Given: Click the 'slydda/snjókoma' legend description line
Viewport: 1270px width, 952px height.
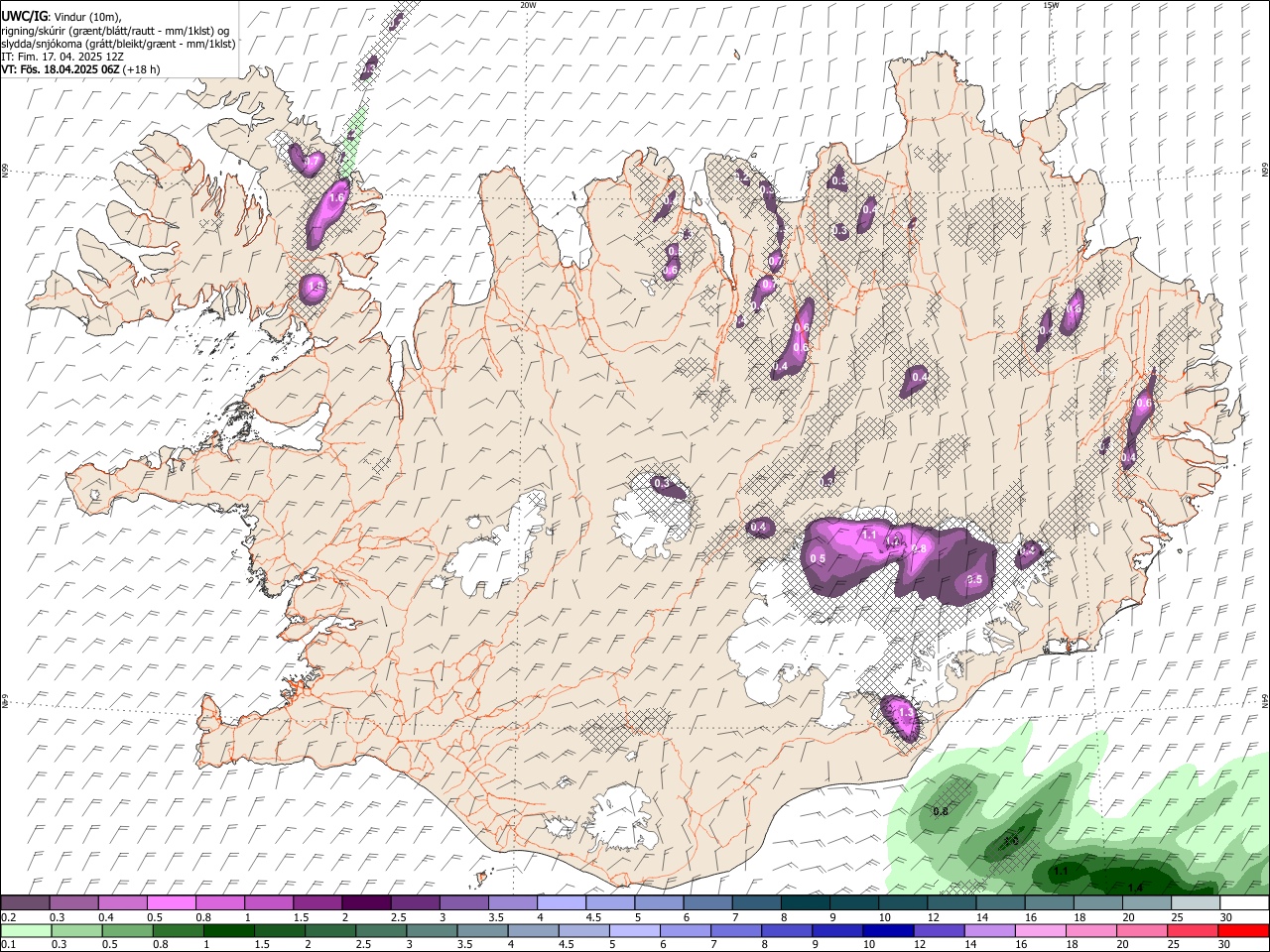Looking at the screenshot, I should coord(118,44).
